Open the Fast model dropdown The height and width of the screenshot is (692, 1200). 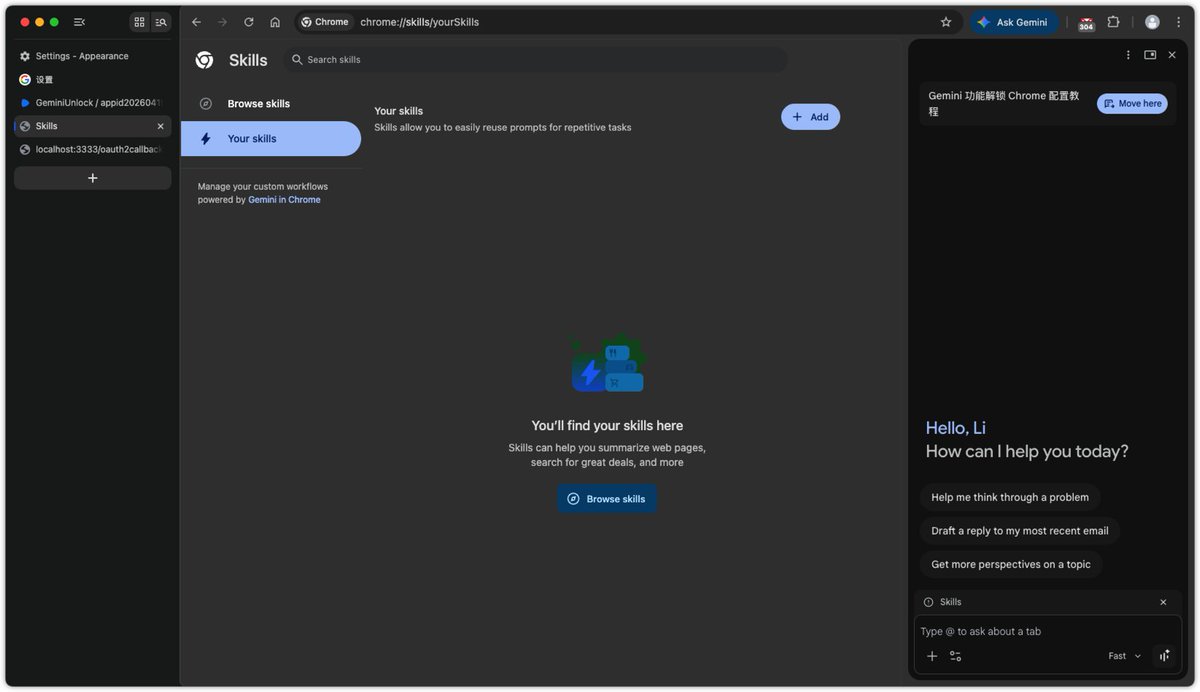tap(1124, 656)
